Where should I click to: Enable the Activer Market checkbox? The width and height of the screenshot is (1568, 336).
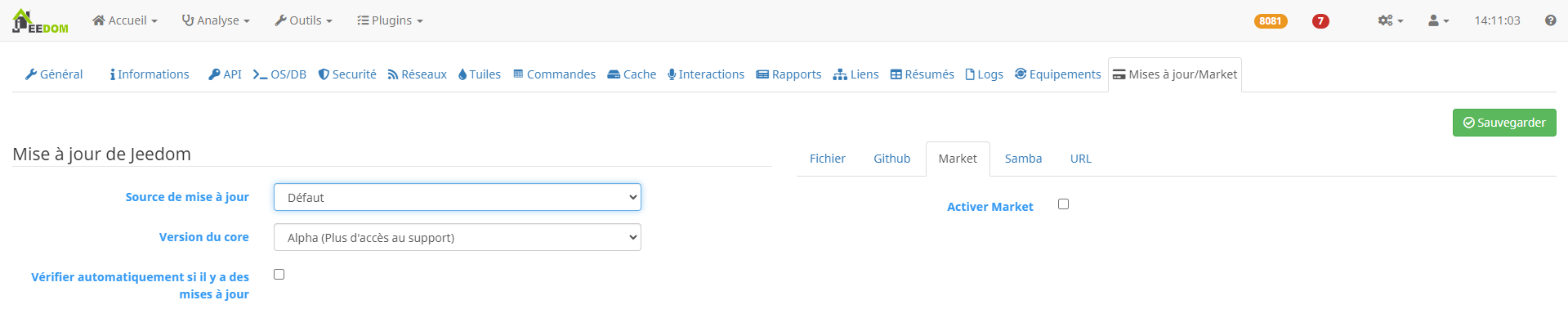(1063, 204)
